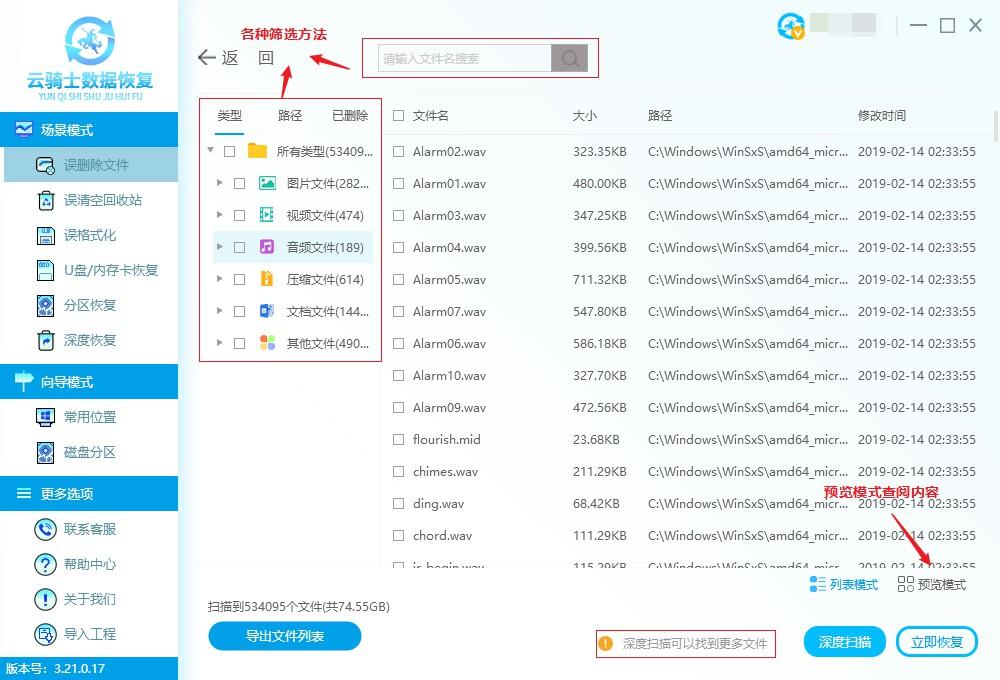The height and width of the screenshot is (680, 1000).
Task: Click the 所有类型 yellow folder icon
Action: coord(258,151)
